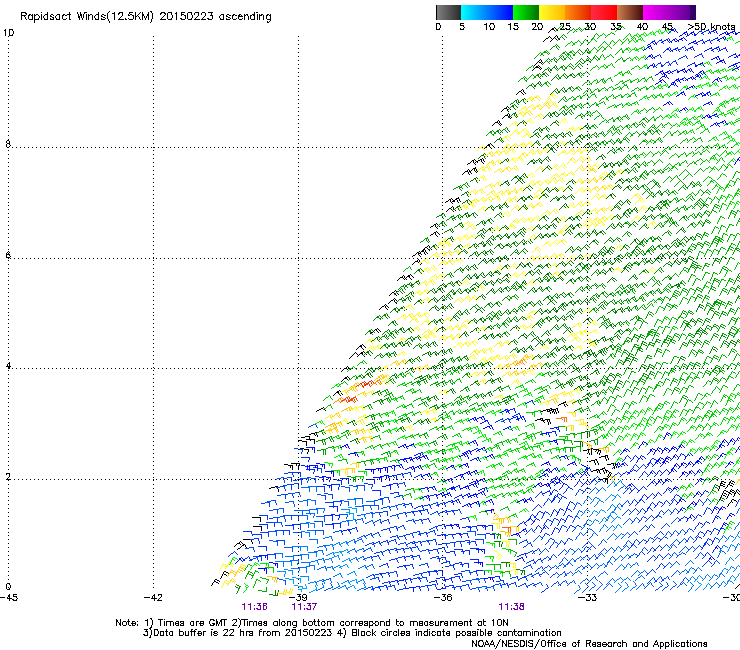
Task: Click the purple time stamp 11:38
Action: [512, 607]
